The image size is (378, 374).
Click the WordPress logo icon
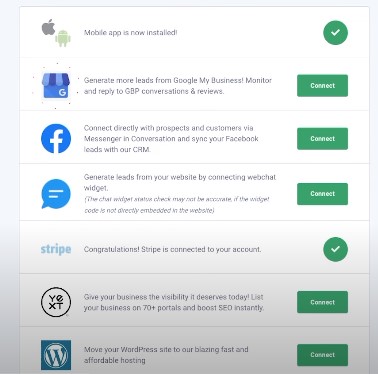pyautogui.click(x=56, y=355)
